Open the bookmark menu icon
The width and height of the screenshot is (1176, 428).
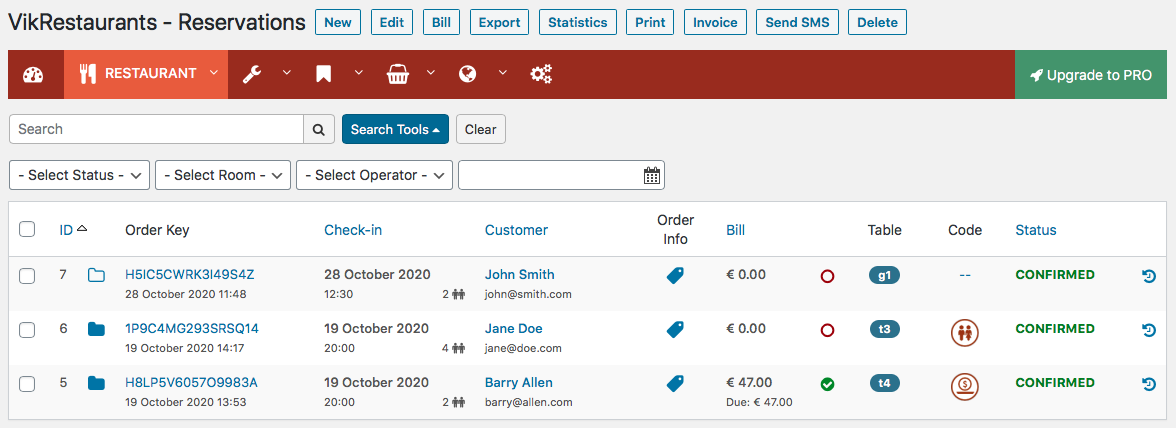pos(323,73)
